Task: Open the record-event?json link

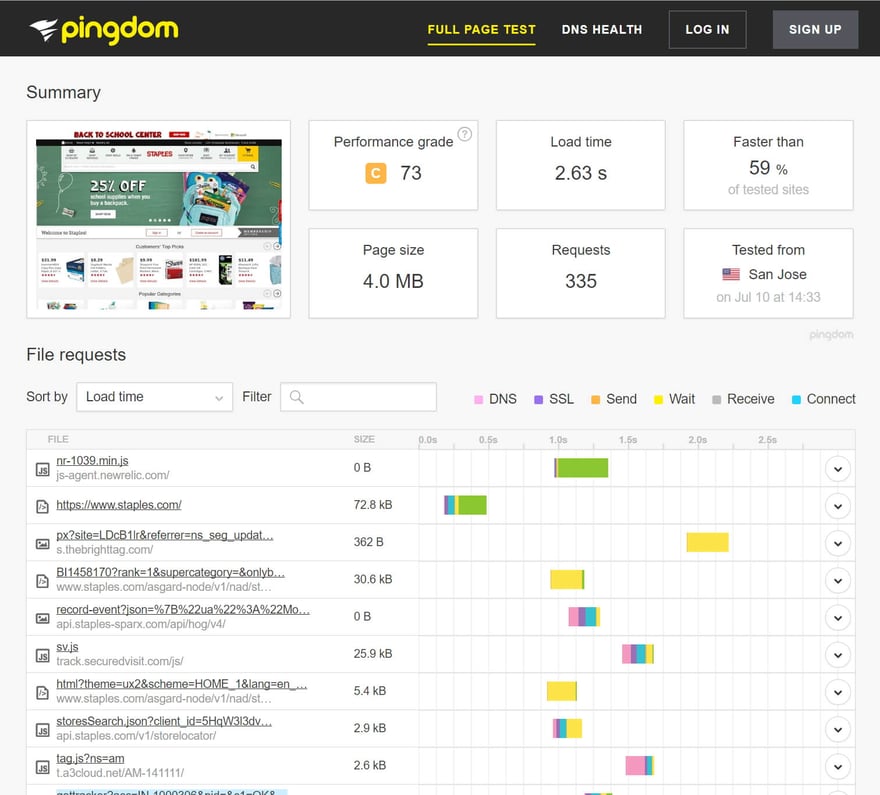Action: pos(183,609)
